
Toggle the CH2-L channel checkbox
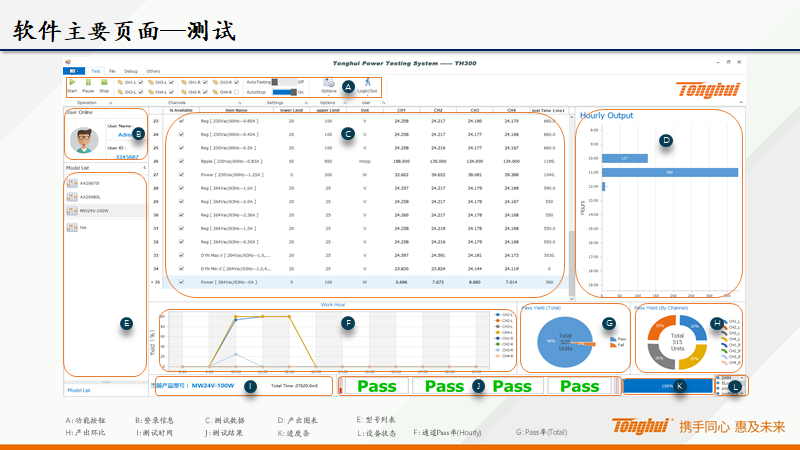point(141,92)
